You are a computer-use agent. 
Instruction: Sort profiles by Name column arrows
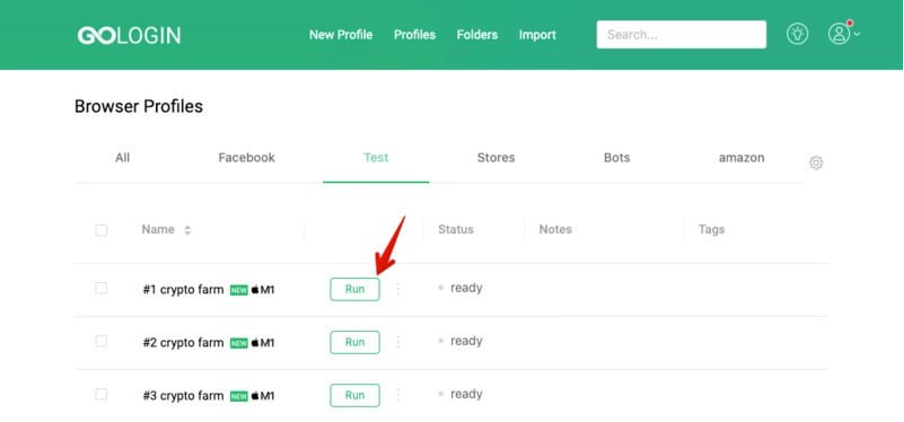187,230
